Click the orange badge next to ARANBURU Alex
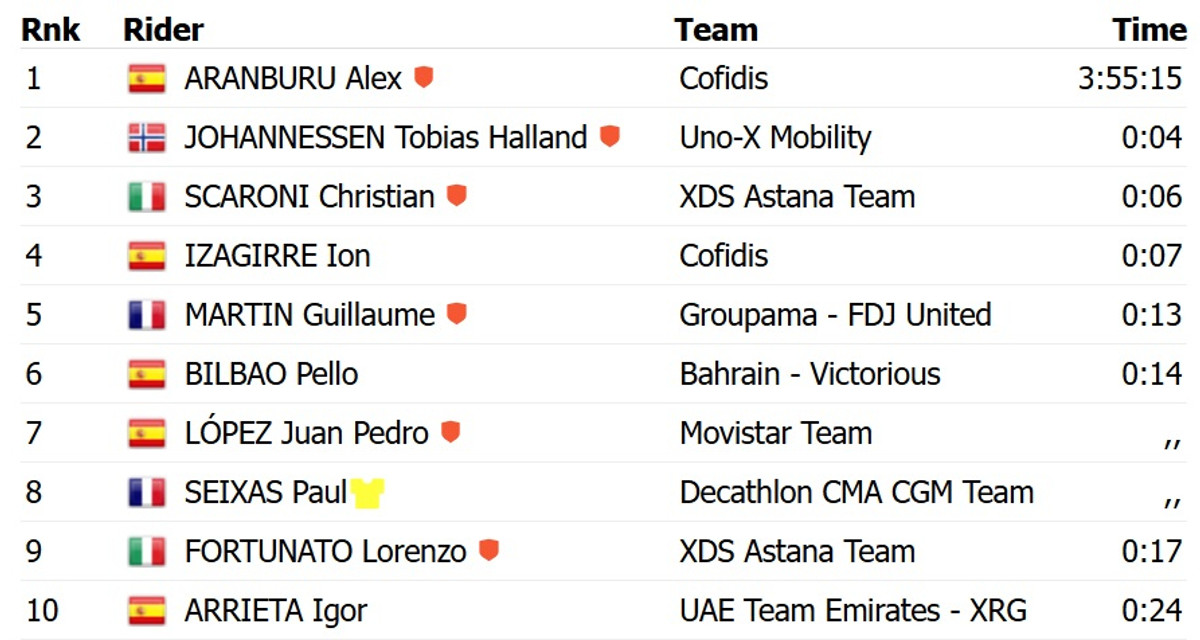 (x=424, y=77)
